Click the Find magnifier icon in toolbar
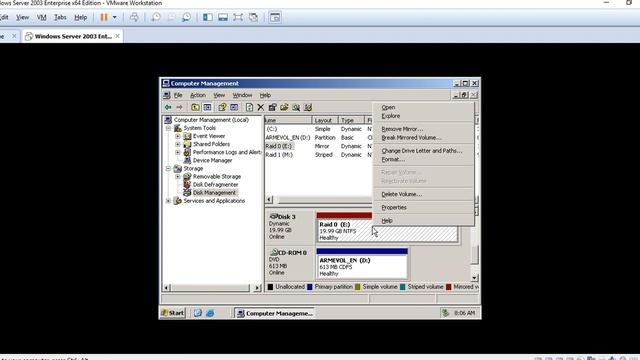The width and height of the screenshot is (640, 360). pyautogui.click(x=296, y=107)
